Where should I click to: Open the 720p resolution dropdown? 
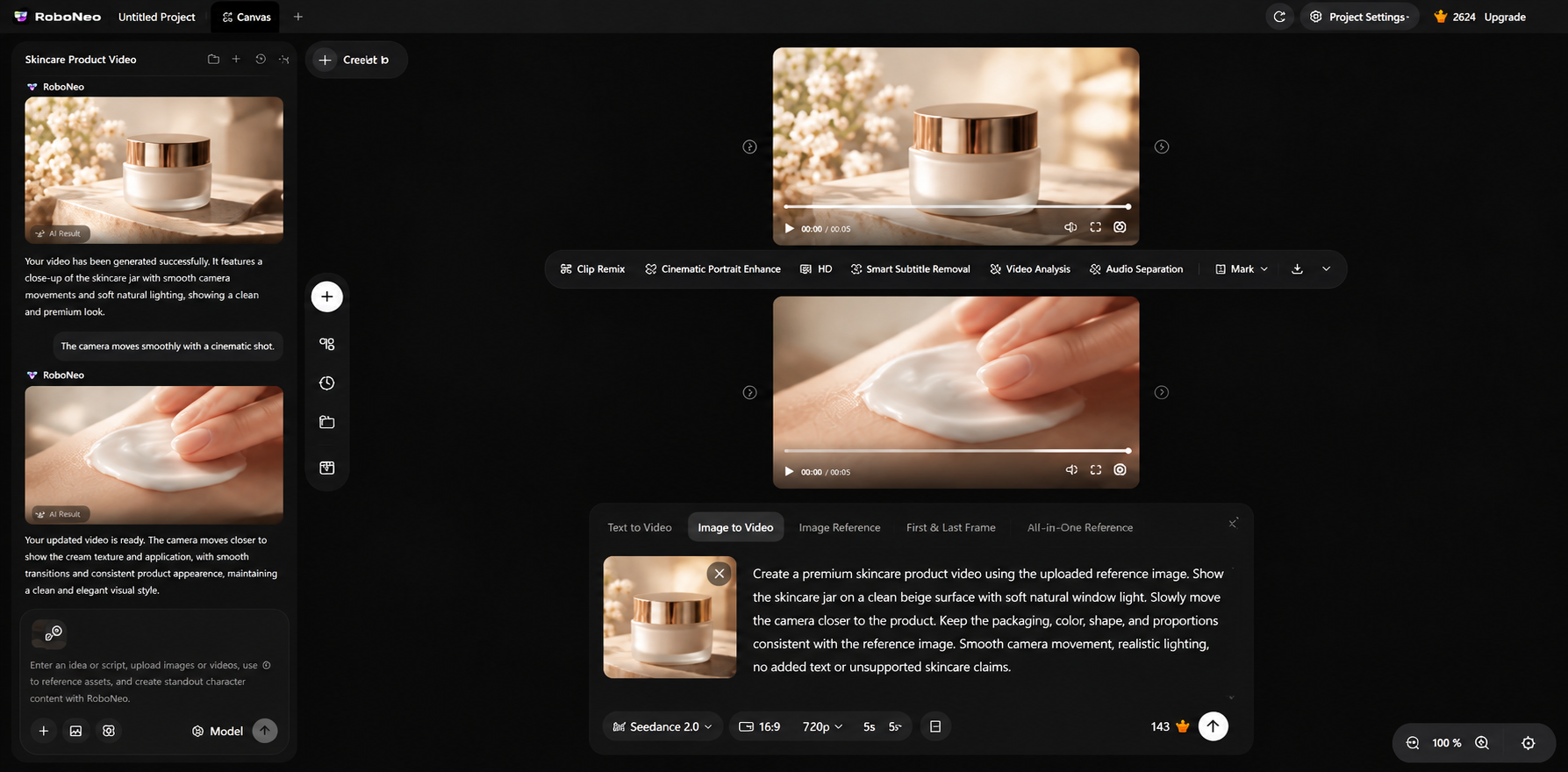(822, 726)
